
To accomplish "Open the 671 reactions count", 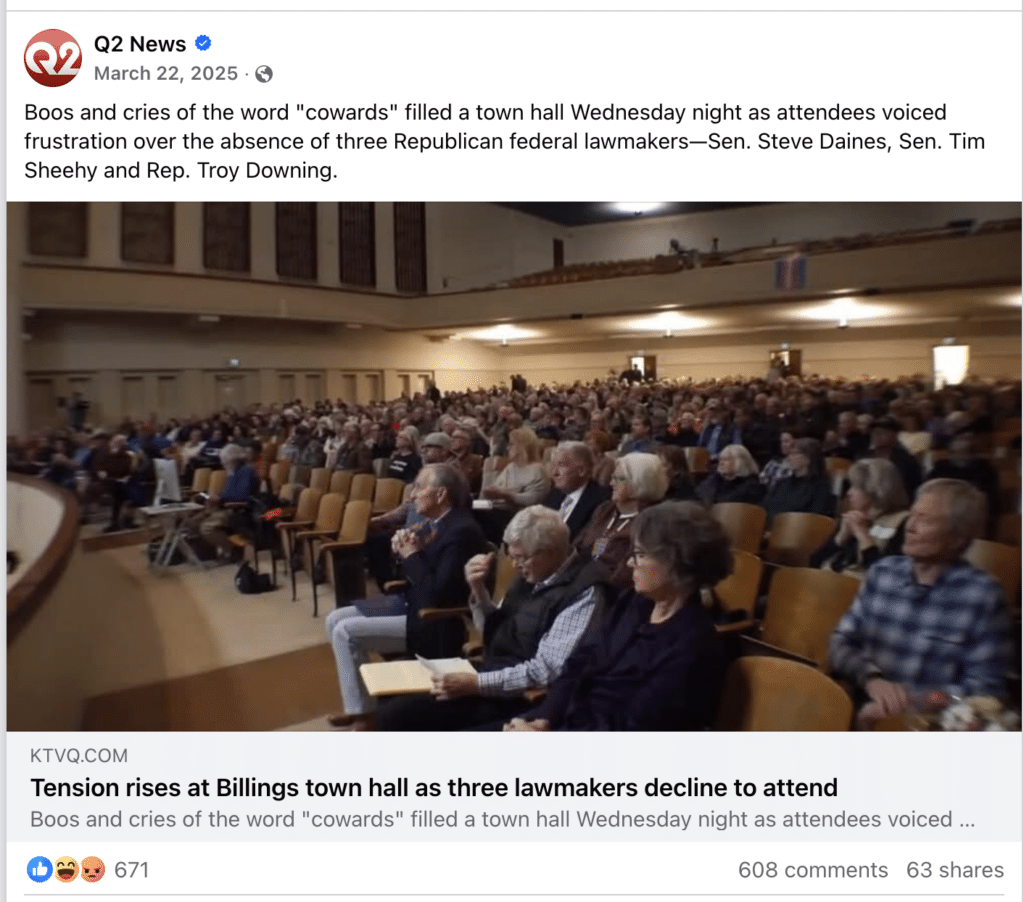I will (131, 870).
